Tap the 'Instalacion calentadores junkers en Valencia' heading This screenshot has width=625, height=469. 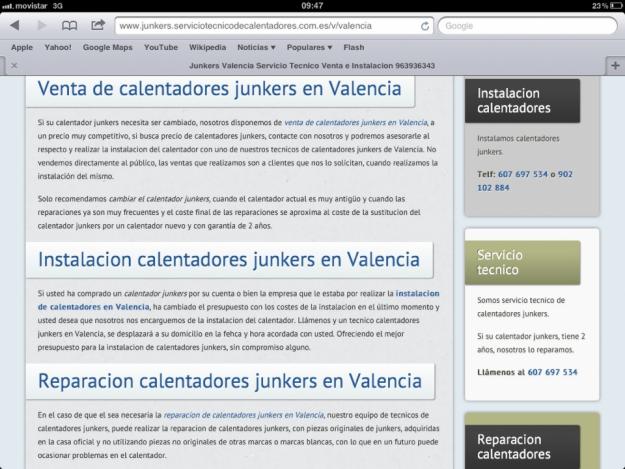229,259
